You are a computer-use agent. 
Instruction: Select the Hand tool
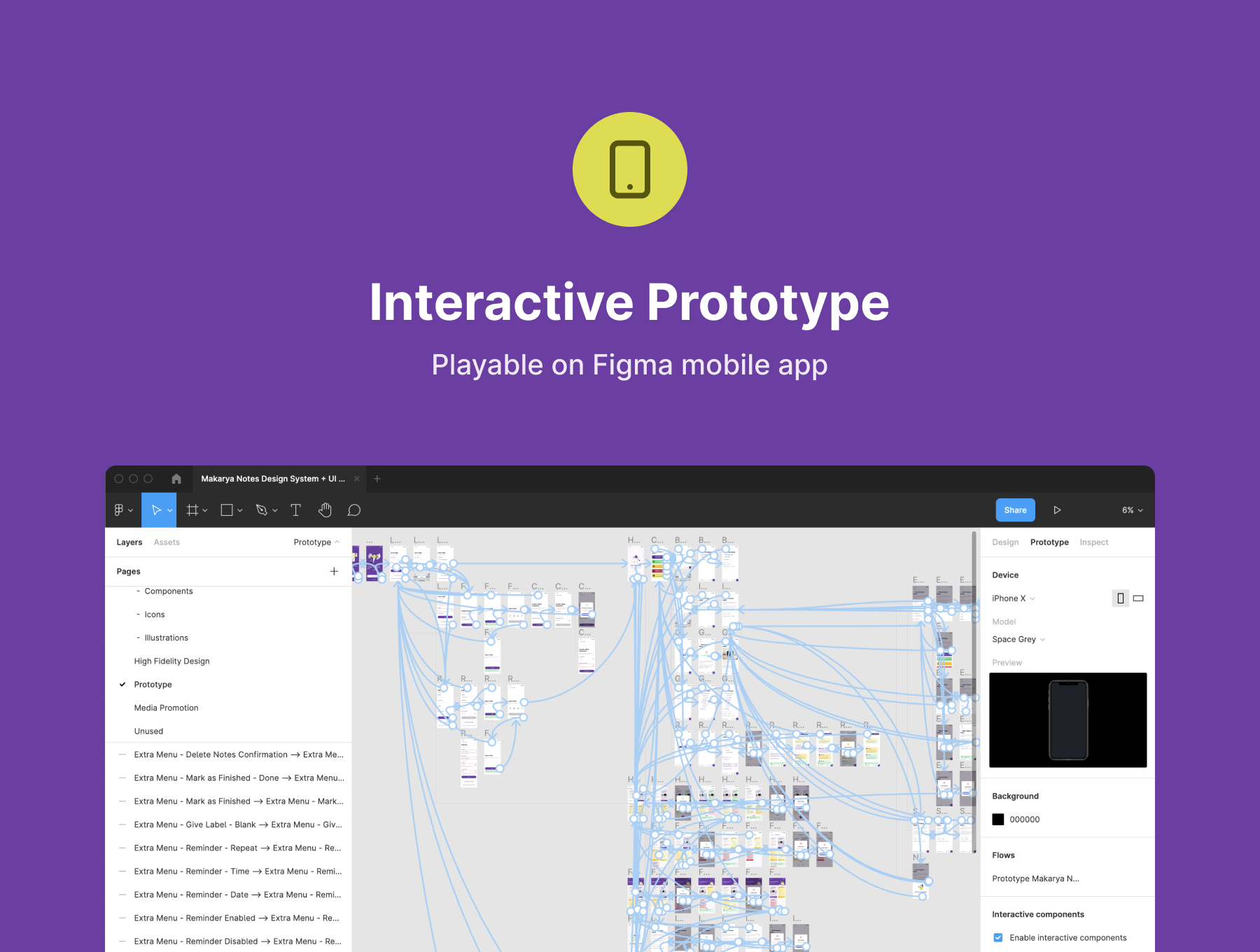tap(325, 510)
